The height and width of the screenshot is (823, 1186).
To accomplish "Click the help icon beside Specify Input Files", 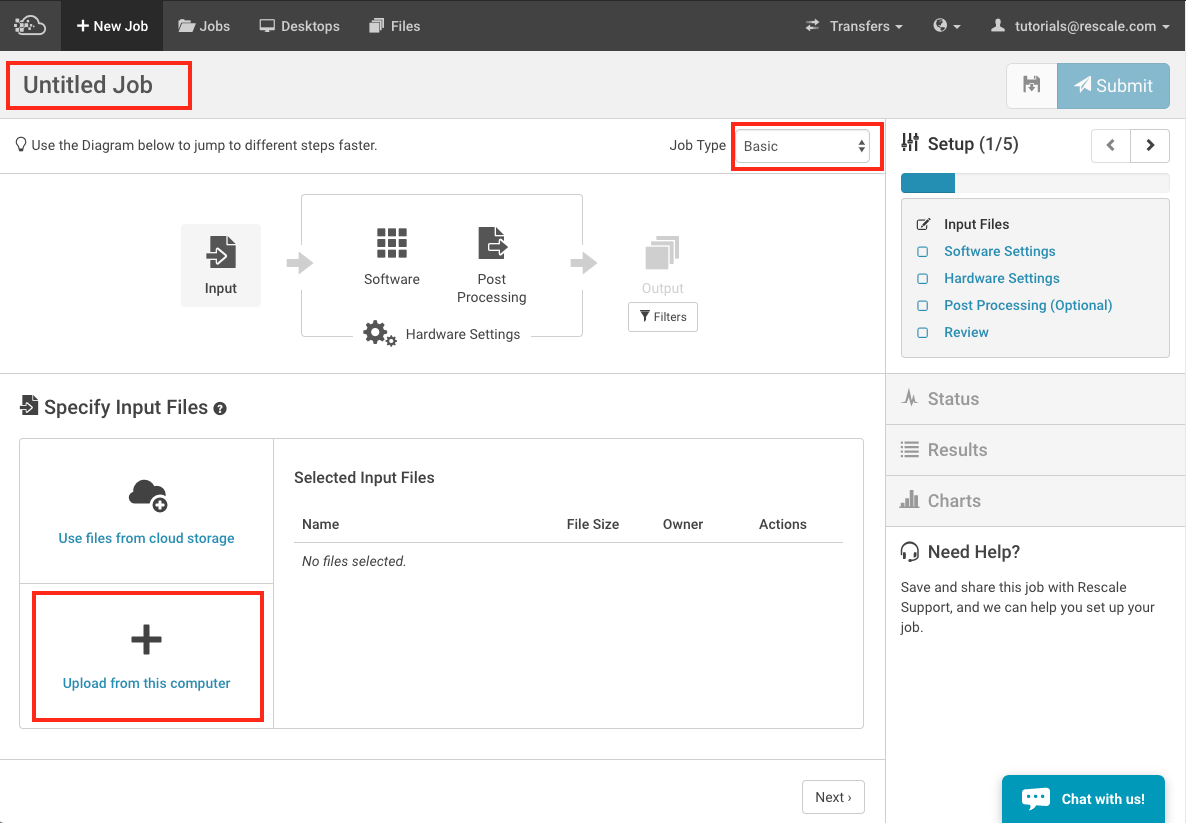I will point(220,408).
